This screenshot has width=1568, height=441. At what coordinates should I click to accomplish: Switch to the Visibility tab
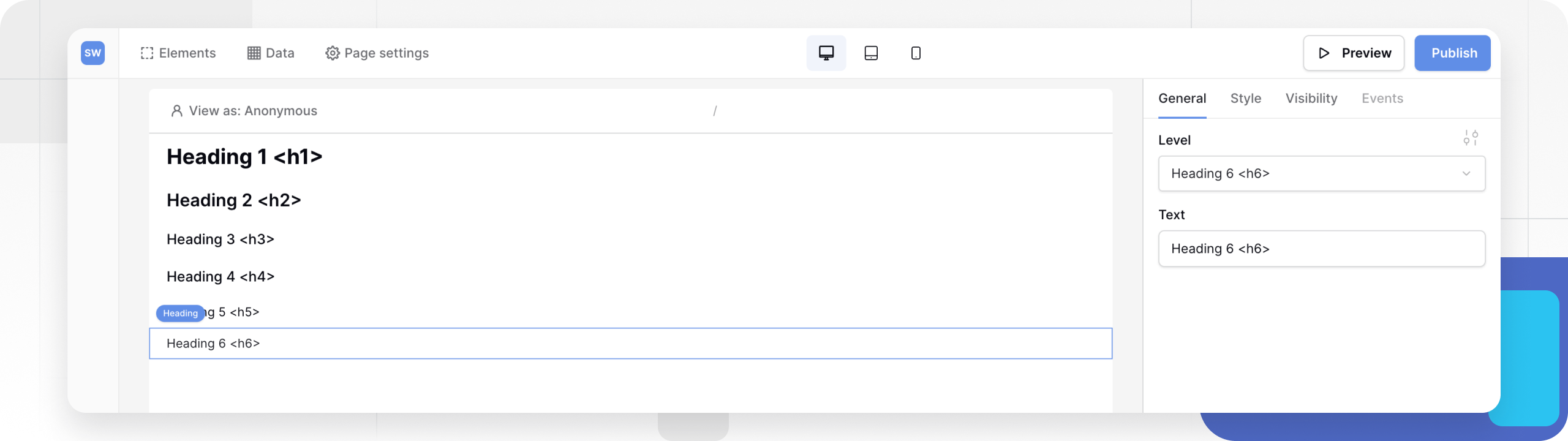point(1311,99)
